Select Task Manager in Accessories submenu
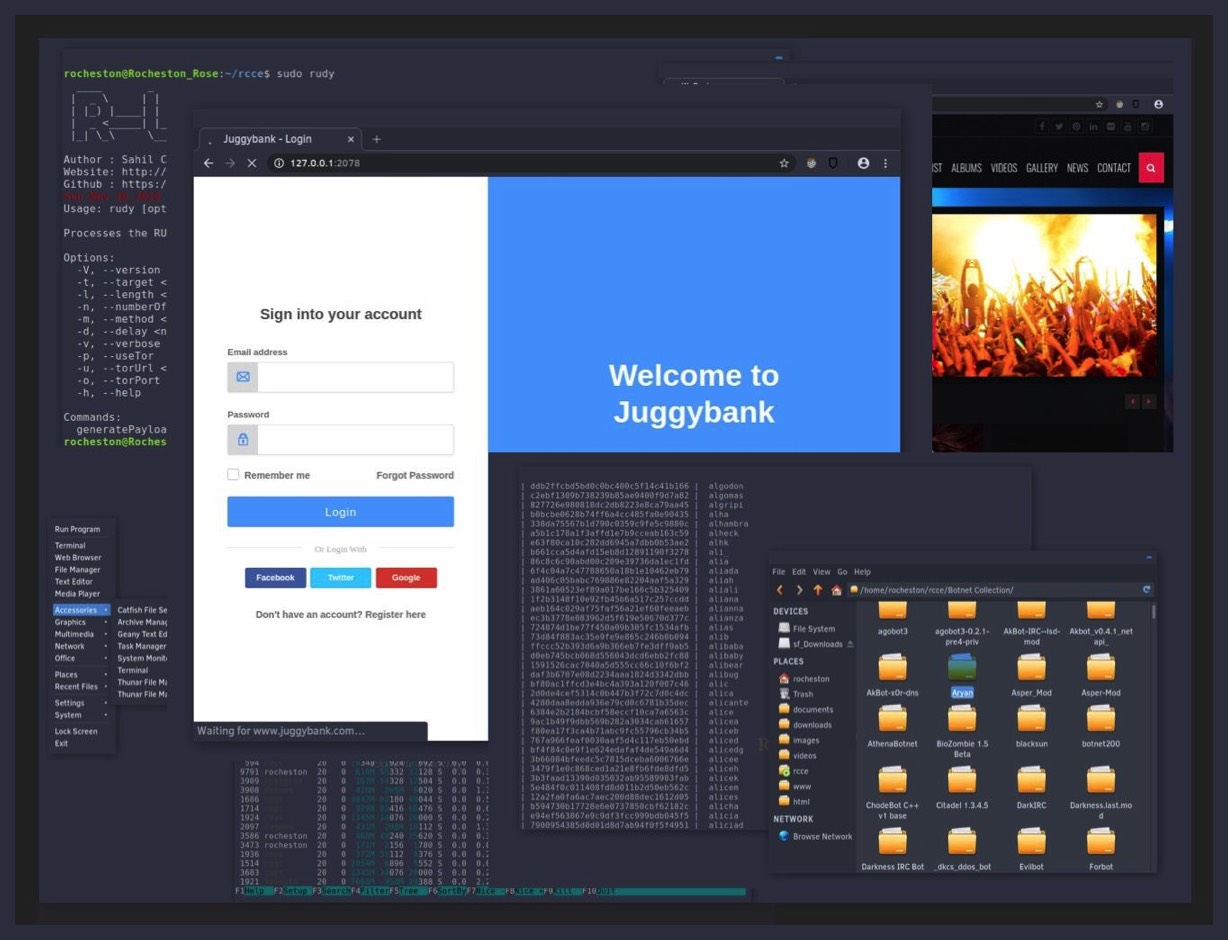The height and width of the screenshot is (940, 1228). [x=142, y=646]
